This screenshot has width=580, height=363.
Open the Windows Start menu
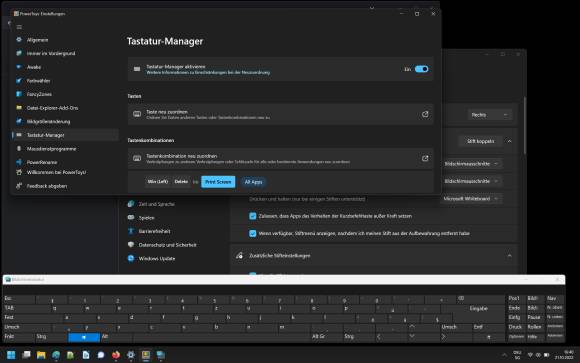coord(11,355)
